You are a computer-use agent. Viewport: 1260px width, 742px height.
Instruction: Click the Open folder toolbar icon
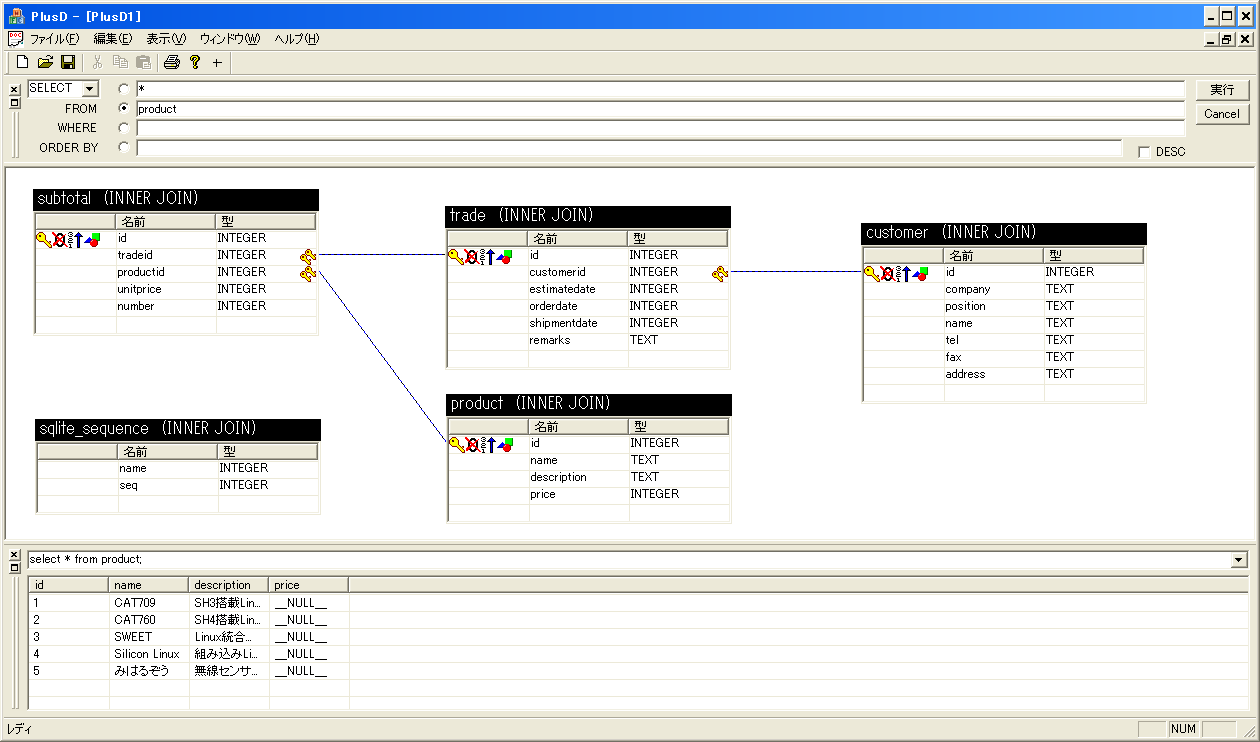[45, 63]
